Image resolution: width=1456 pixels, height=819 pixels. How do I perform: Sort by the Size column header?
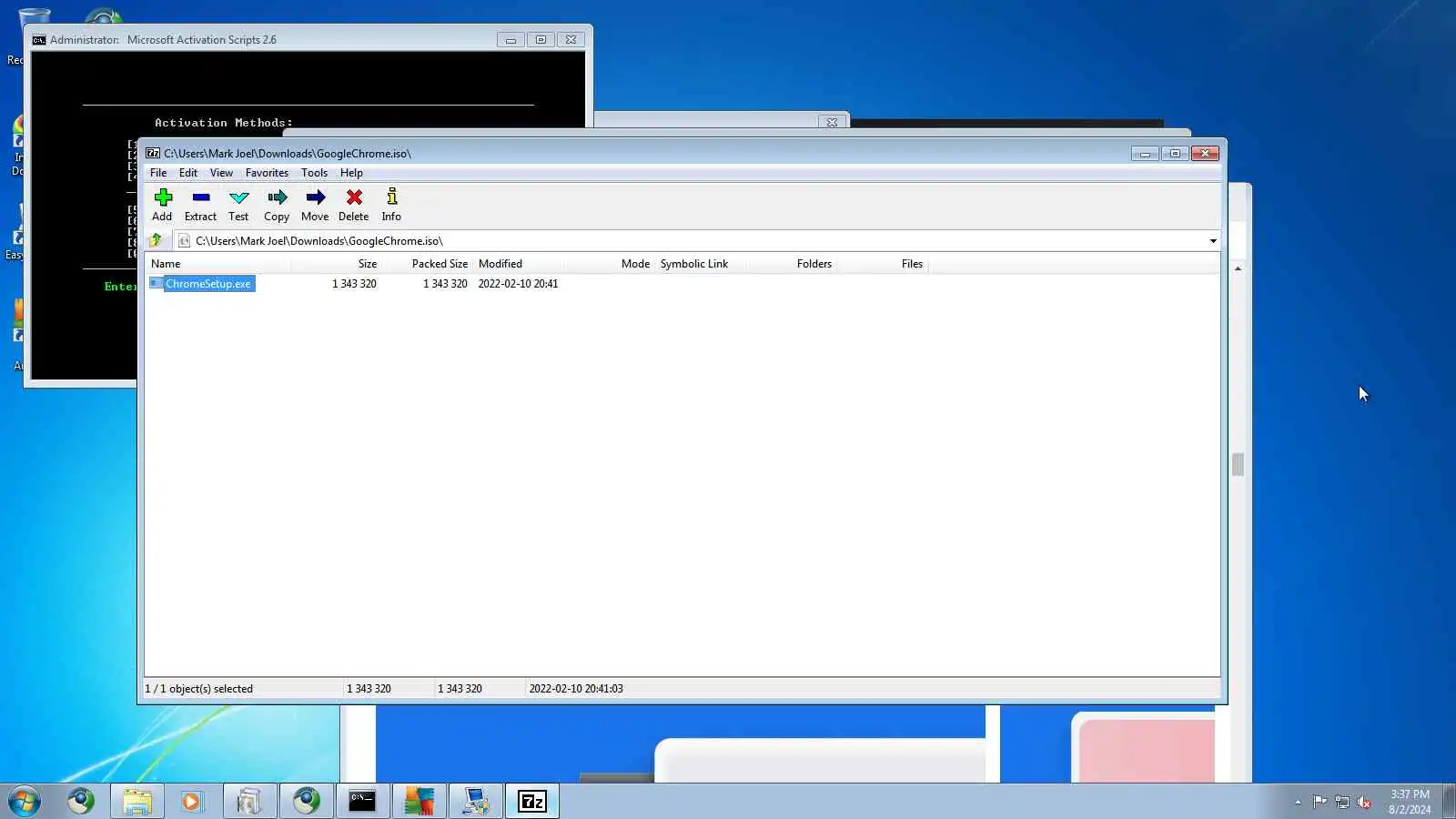pos(336,264)
